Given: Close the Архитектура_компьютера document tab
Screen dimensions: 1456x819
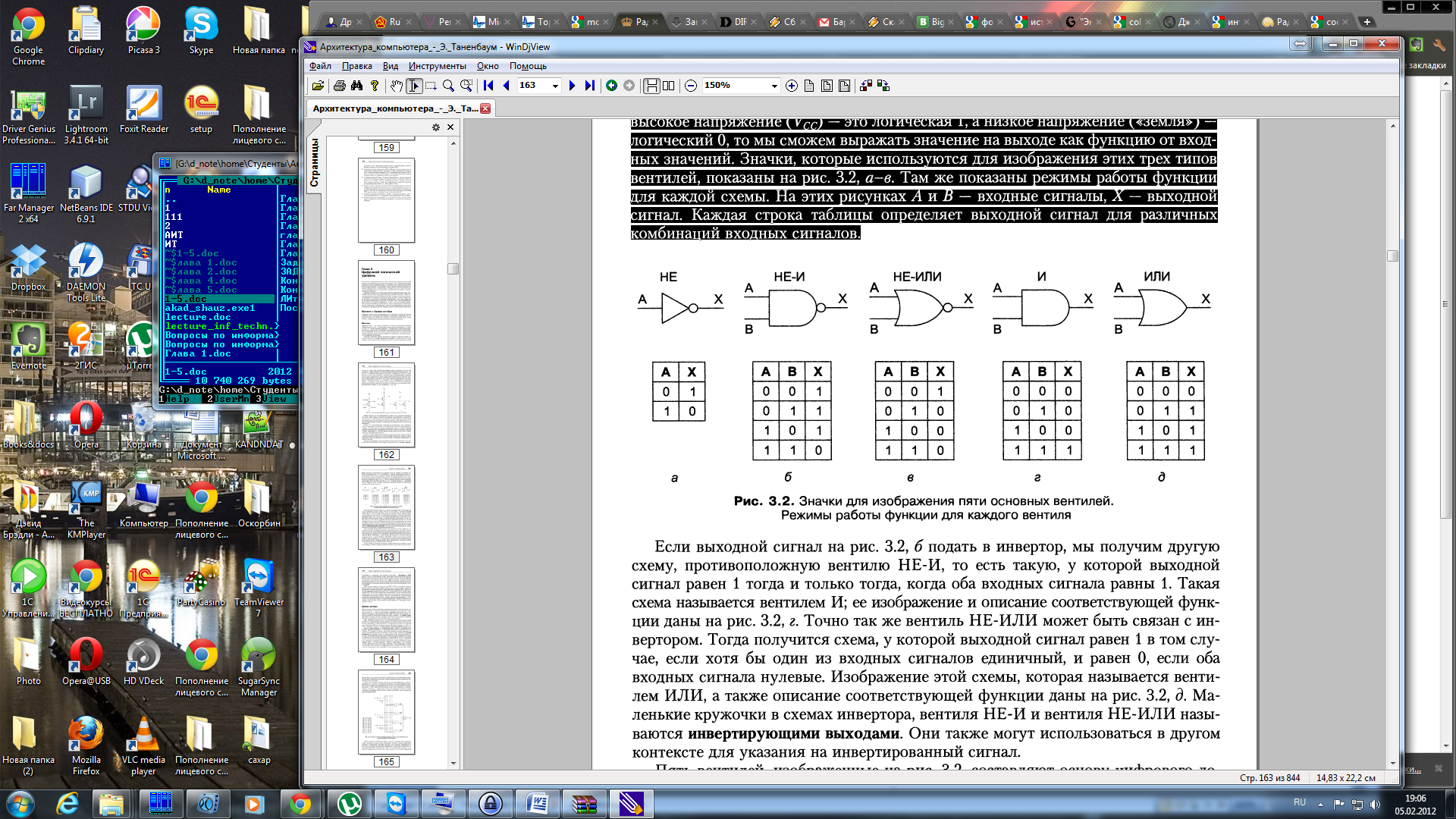Looking at the screenshot, I should click(x=485, y=108).
